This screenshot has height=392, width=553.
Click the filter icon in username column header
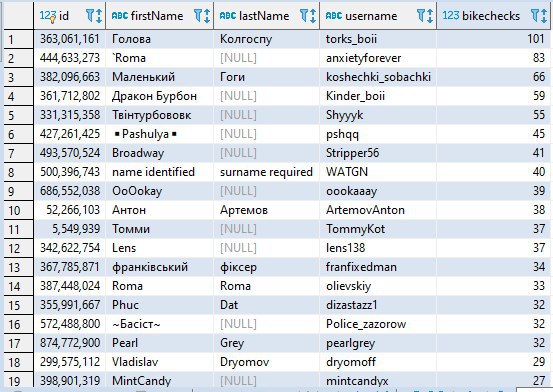click(421, 16)
